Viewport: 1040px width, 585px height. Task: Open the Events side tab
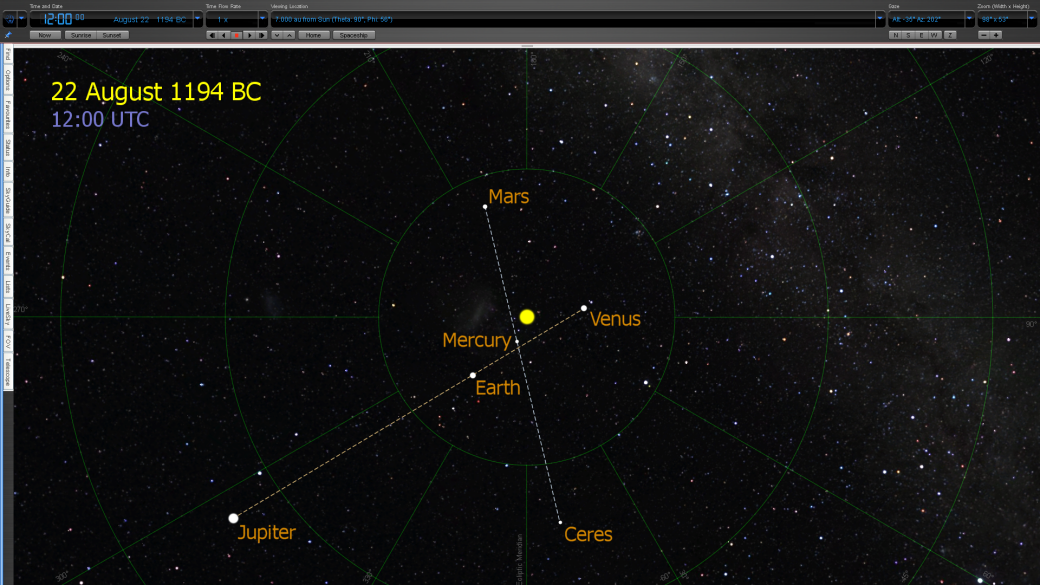(x=8, y=261)
